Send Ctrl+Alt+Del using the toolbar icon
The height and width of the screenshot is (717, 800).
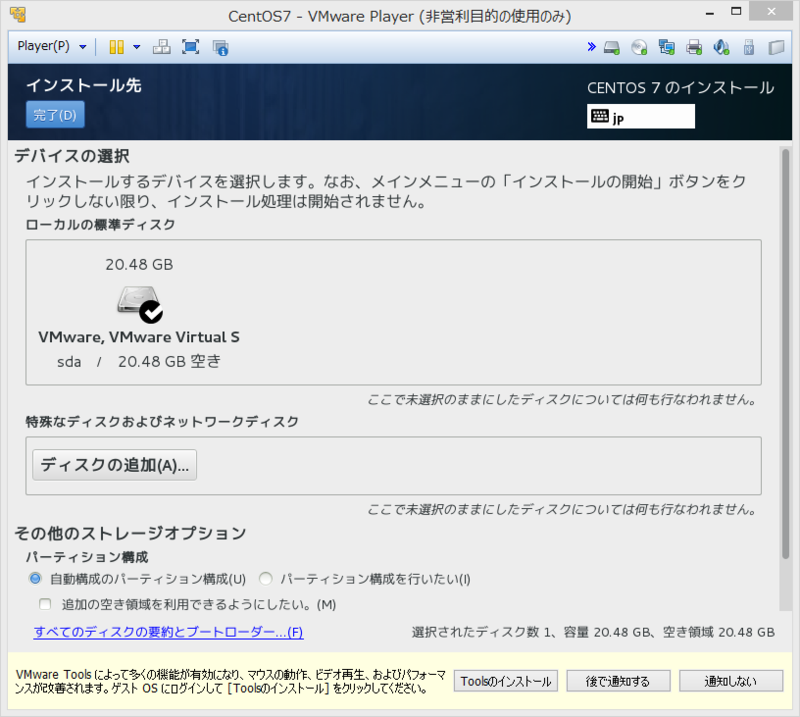(x=162, y=46)
